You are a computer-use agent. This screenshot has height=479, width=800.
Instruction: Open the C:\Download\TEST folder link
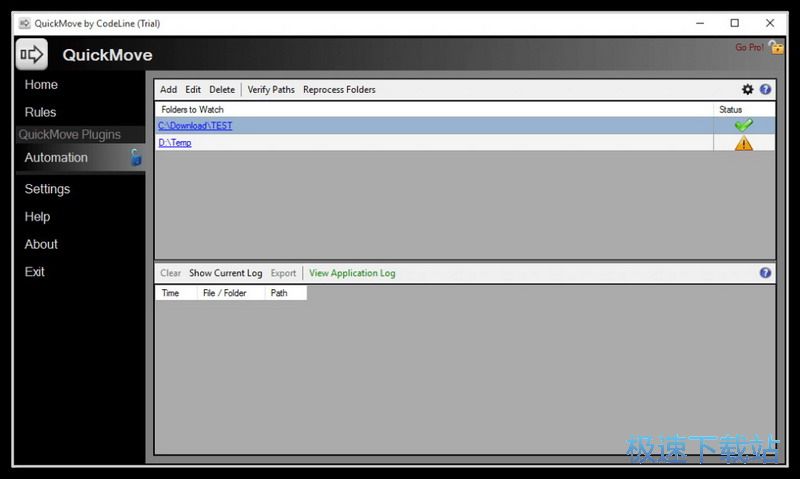click(x=195, y=126)
